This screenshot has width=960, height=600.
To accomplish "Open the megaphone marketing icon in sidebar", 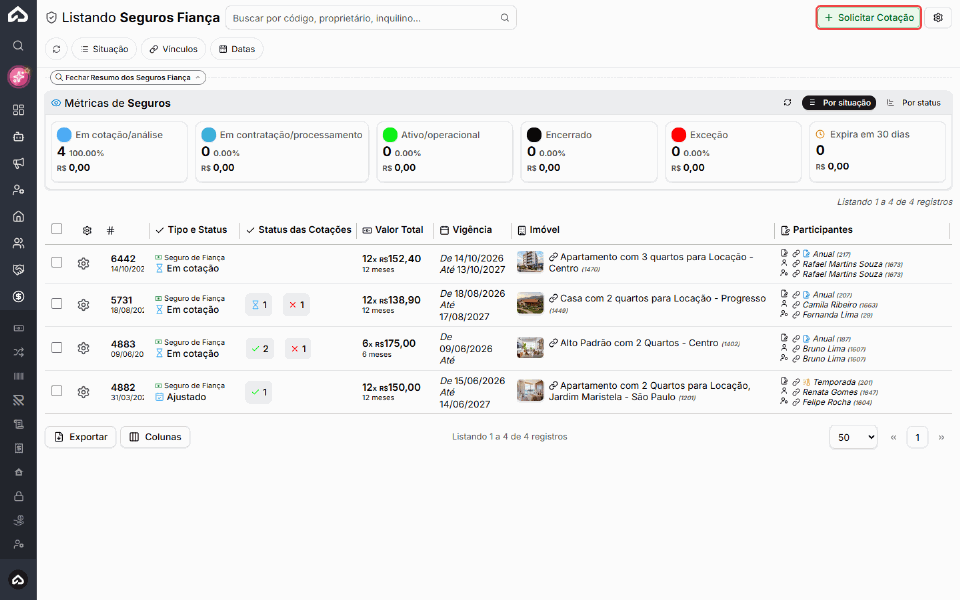I will [x=18, y=163].
